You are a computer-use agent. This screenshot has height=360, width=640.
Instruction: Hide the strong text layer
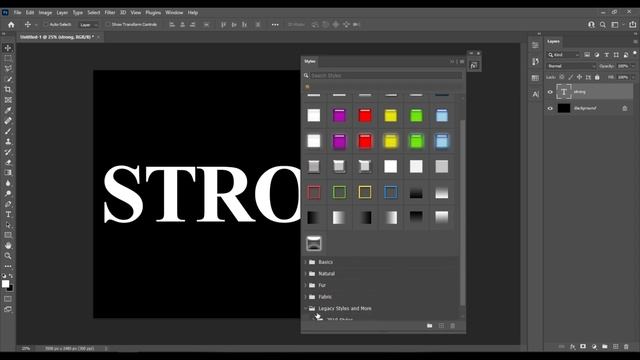550,92
